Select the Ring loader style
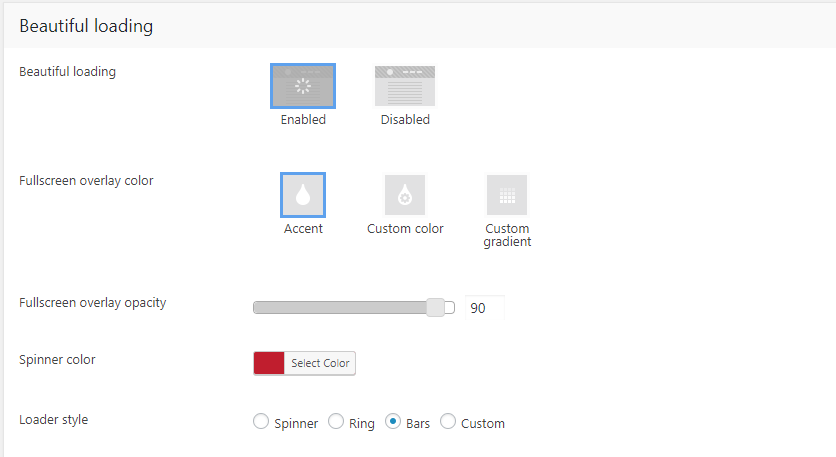The image size is (836, 457). point(336,422)
